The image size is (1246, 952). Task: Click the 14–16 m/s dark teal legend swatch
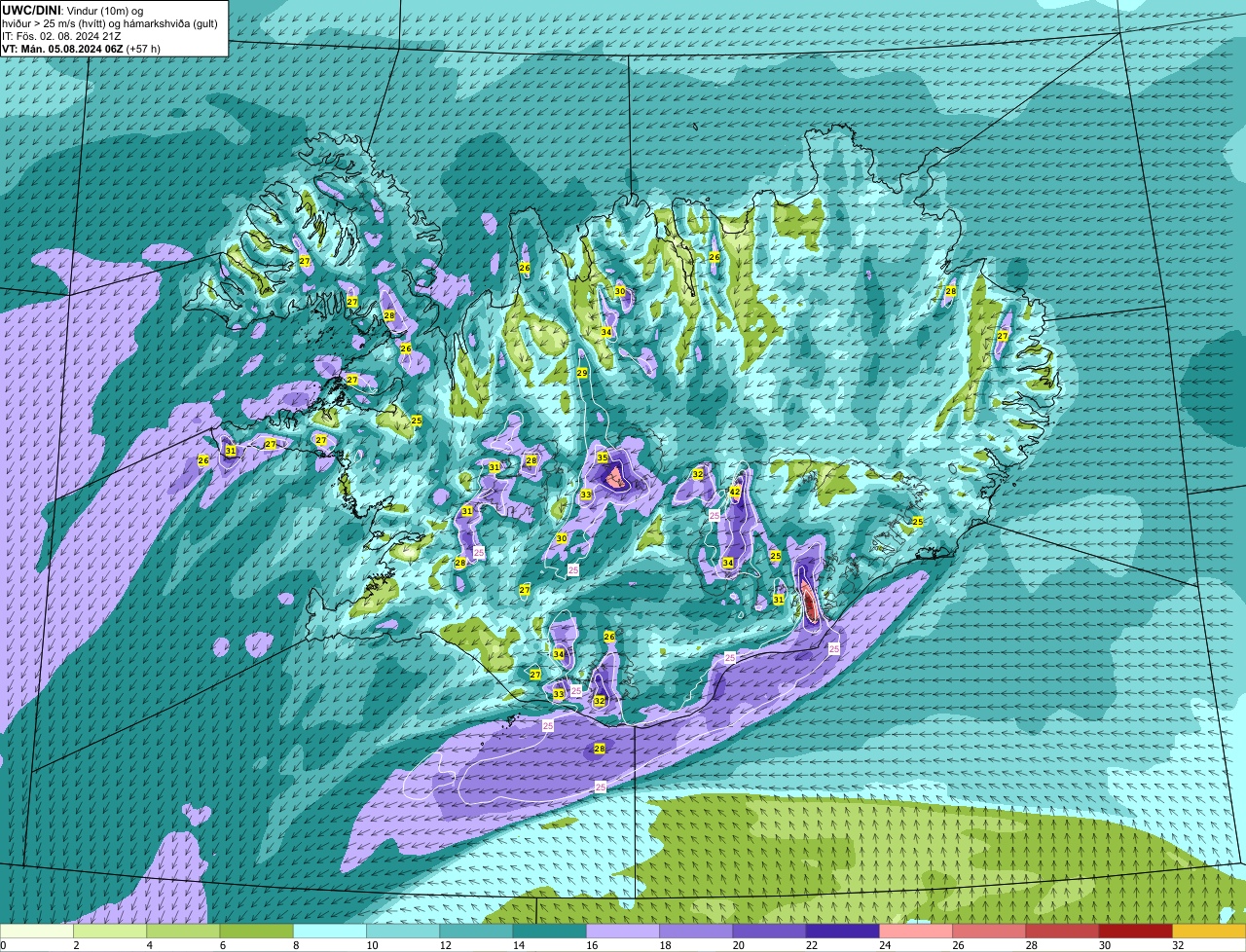[x=550, y=932]
